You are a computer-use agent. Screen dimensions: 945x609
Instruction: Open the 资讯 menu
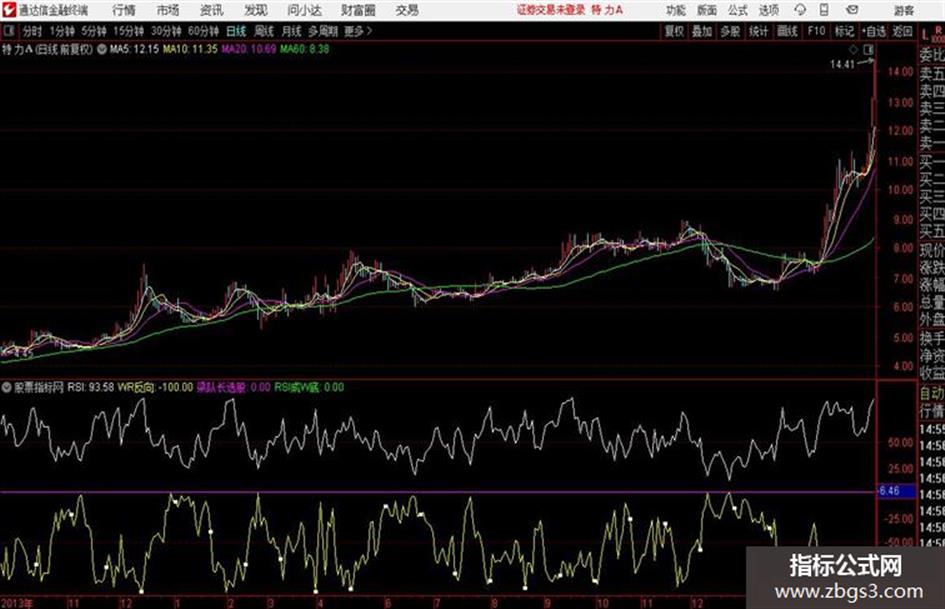[211, 10]
